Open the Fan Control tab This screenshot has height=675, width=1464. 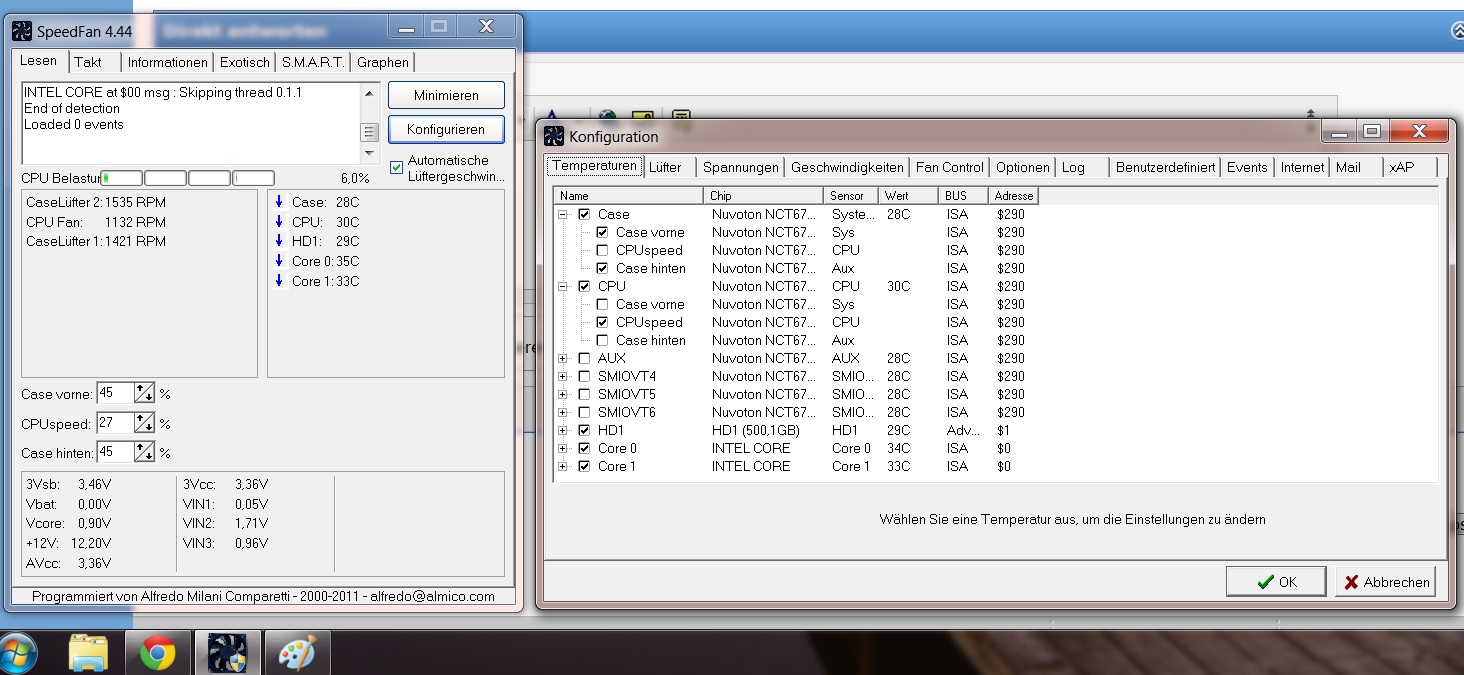point(950,167)
